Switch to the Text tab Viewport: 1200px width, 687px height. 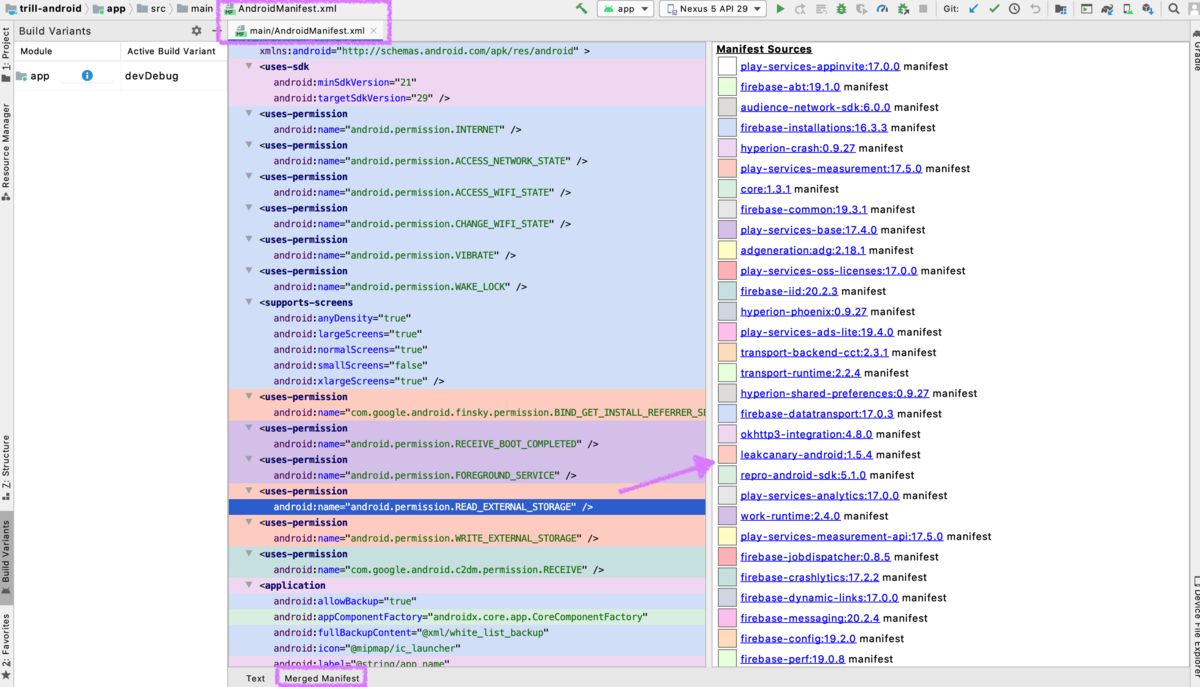tap(256, 678)
